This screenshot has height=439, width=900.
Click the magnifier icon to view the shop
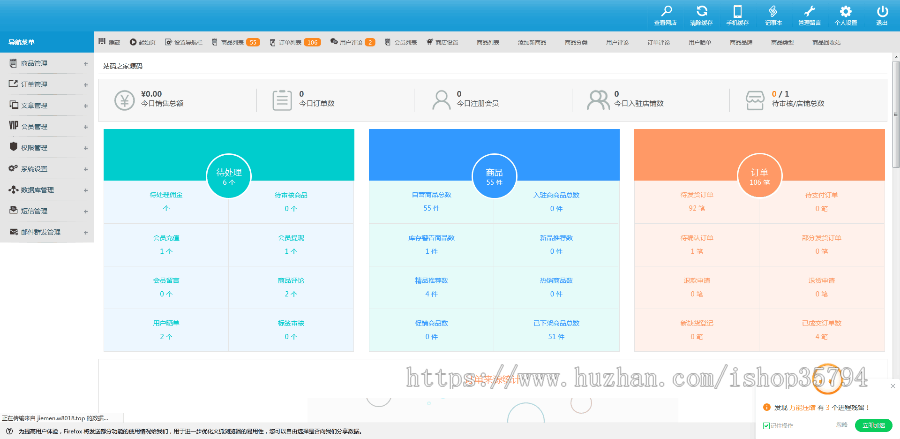point(666,11)
